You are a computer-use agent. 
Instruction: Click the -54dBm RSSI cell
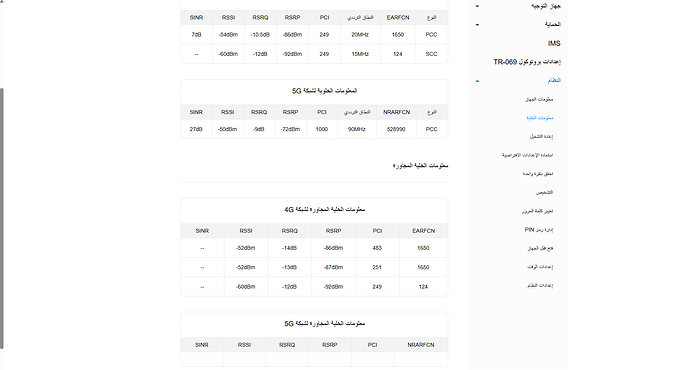click(x=228, y=35)
